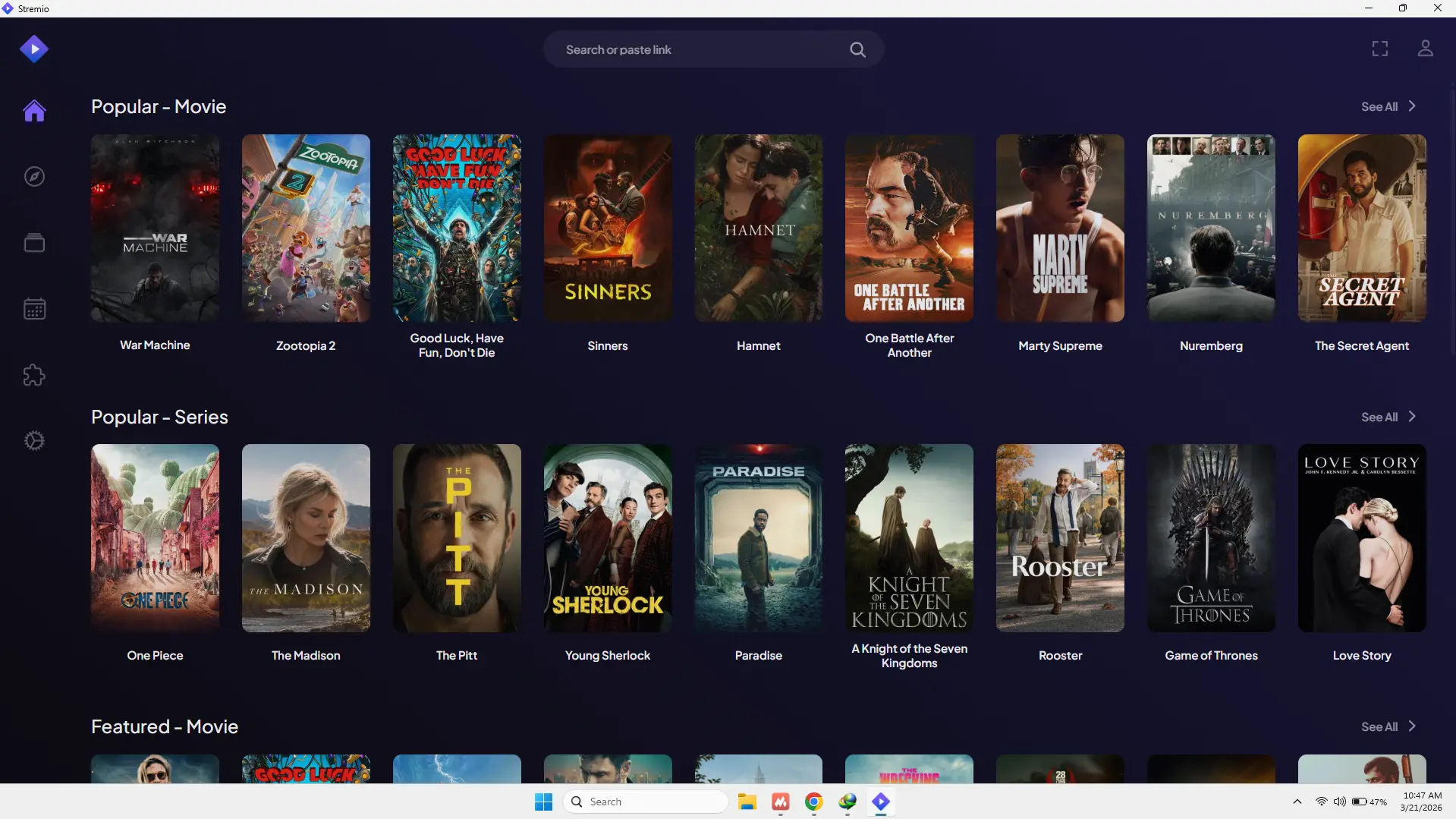Viewport: 1456px width, 819px height.
Task: Click the 'Marty Supreme' title text
Action: point(1060,346)
